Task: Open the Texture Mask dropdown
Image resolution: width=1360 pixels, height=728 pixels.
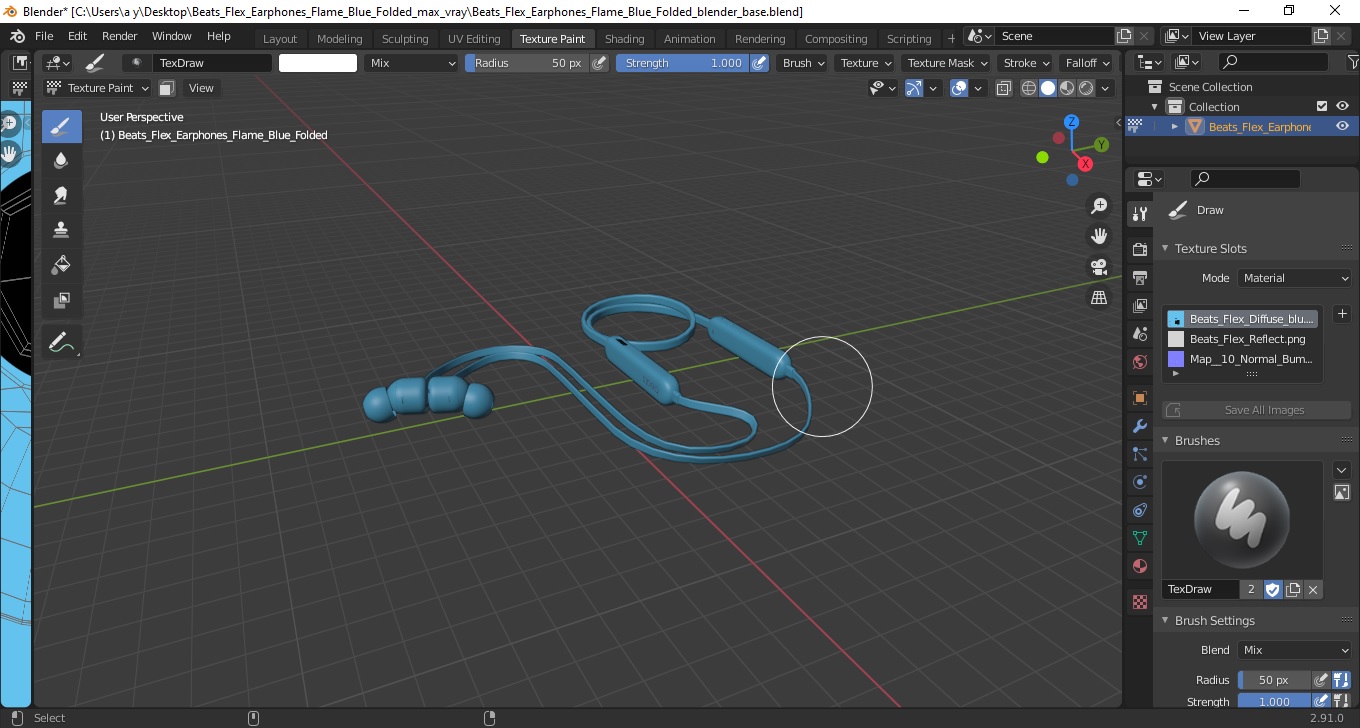Action: pyautogui.click(x=946, y=63)
